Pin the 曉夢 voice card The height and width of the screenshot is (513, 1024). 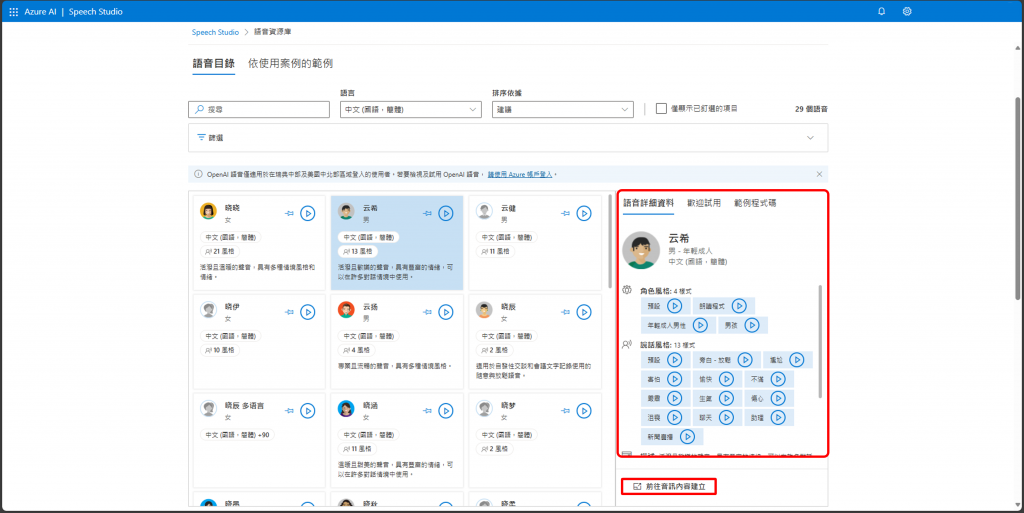(x=566, y=411)
